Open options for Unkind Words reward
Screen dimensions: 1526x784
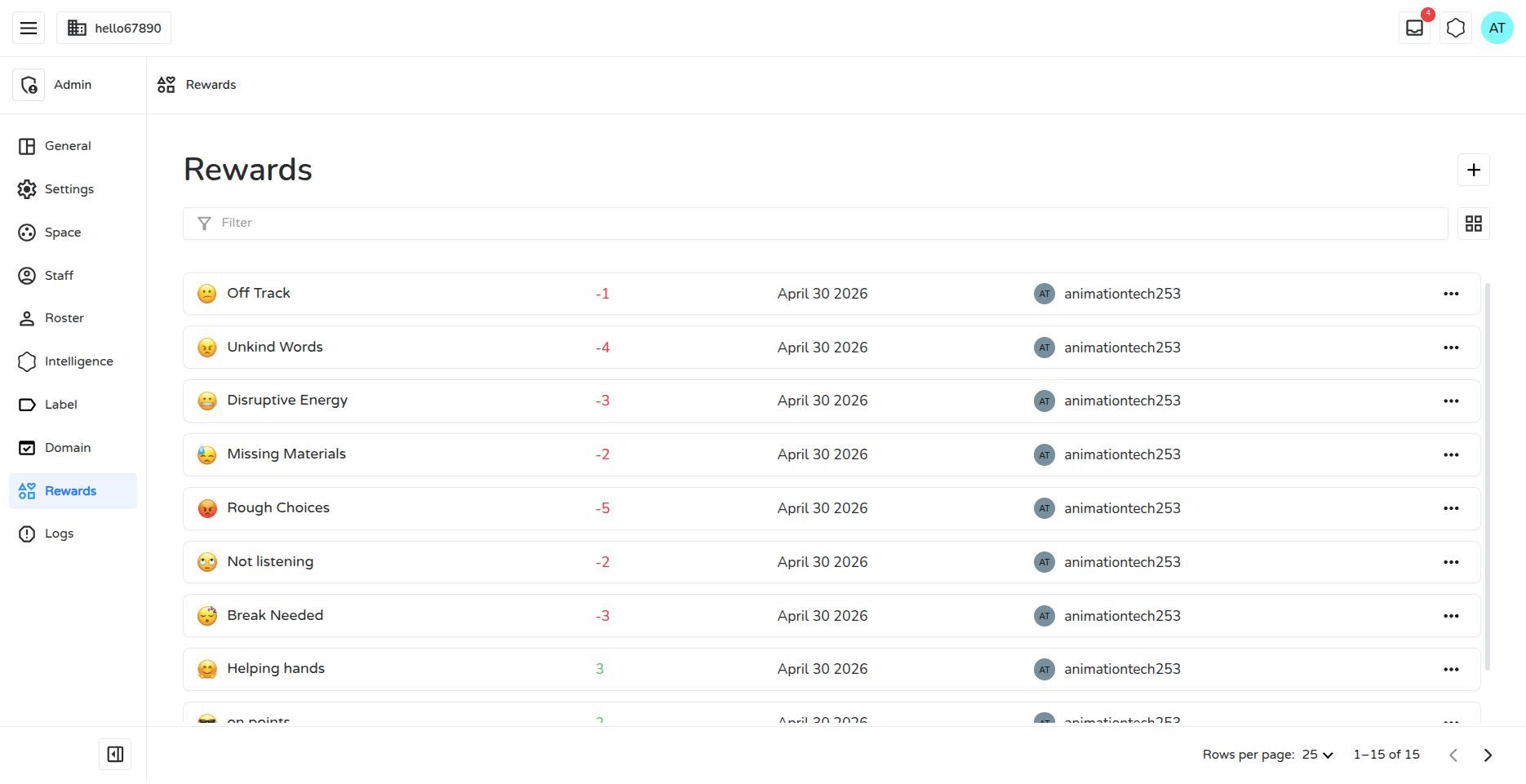pyautogui.click(x=1451, y=348)
